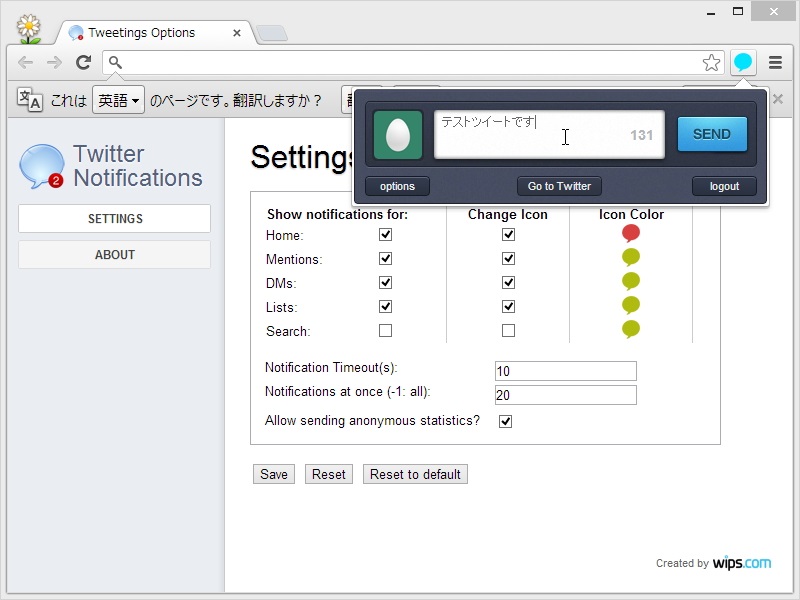Click the egg avatar in the tweet popup

click(x=397, y=135)
